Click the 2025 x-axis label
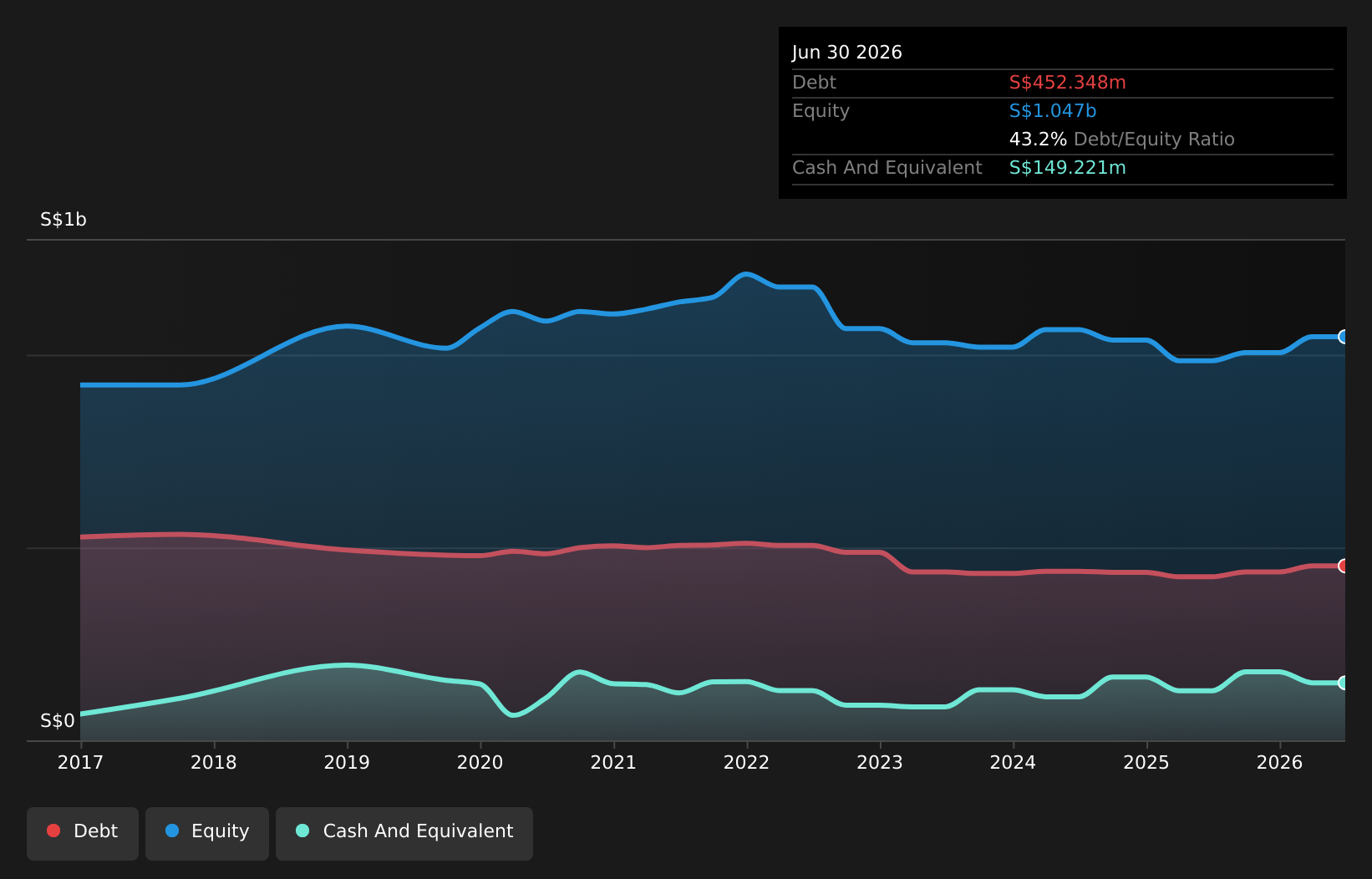The height and width of the screenshot is (879, 1372). (x=1146, y=762)
